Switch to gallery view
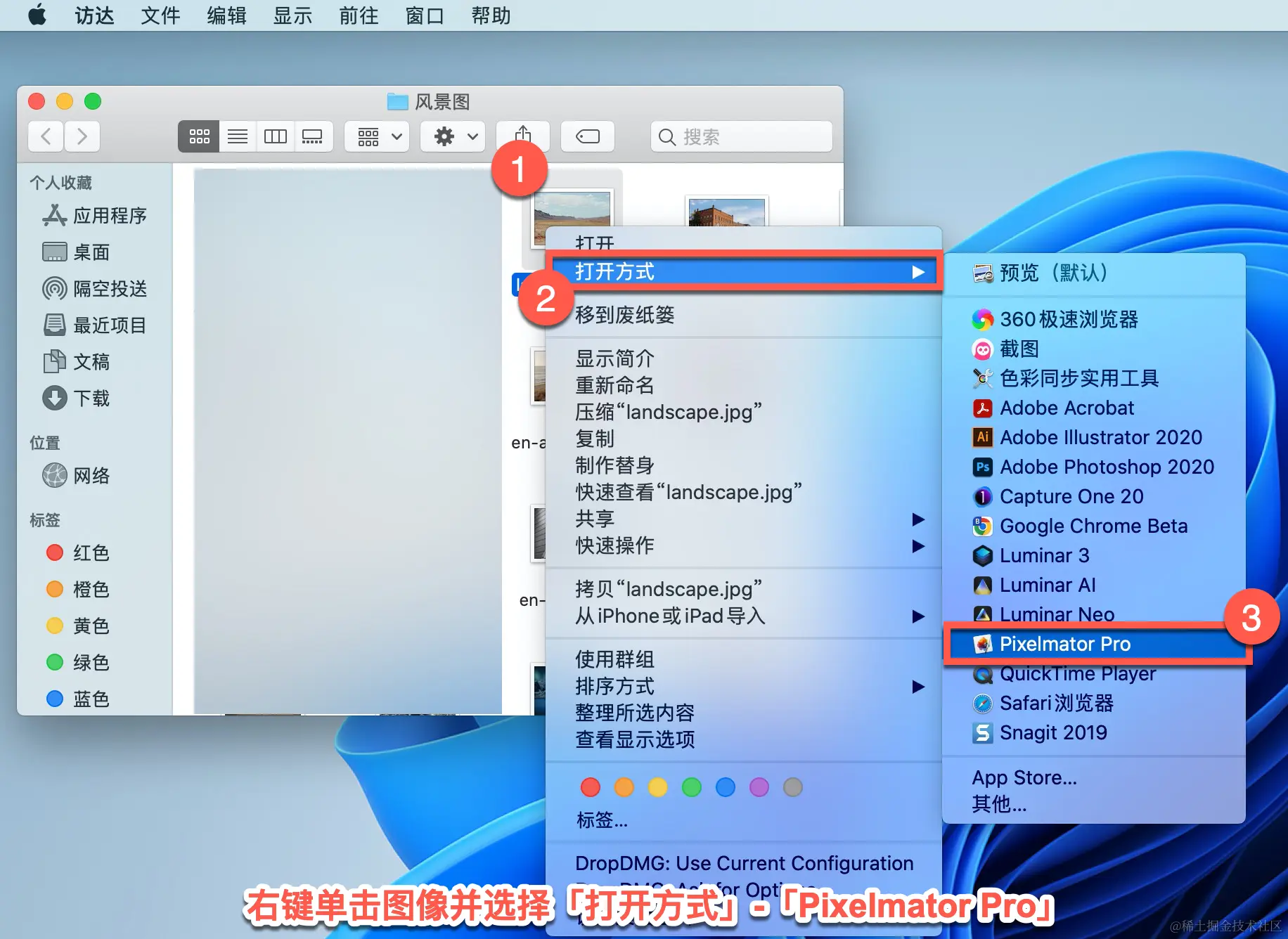 [x=312, y=136]
